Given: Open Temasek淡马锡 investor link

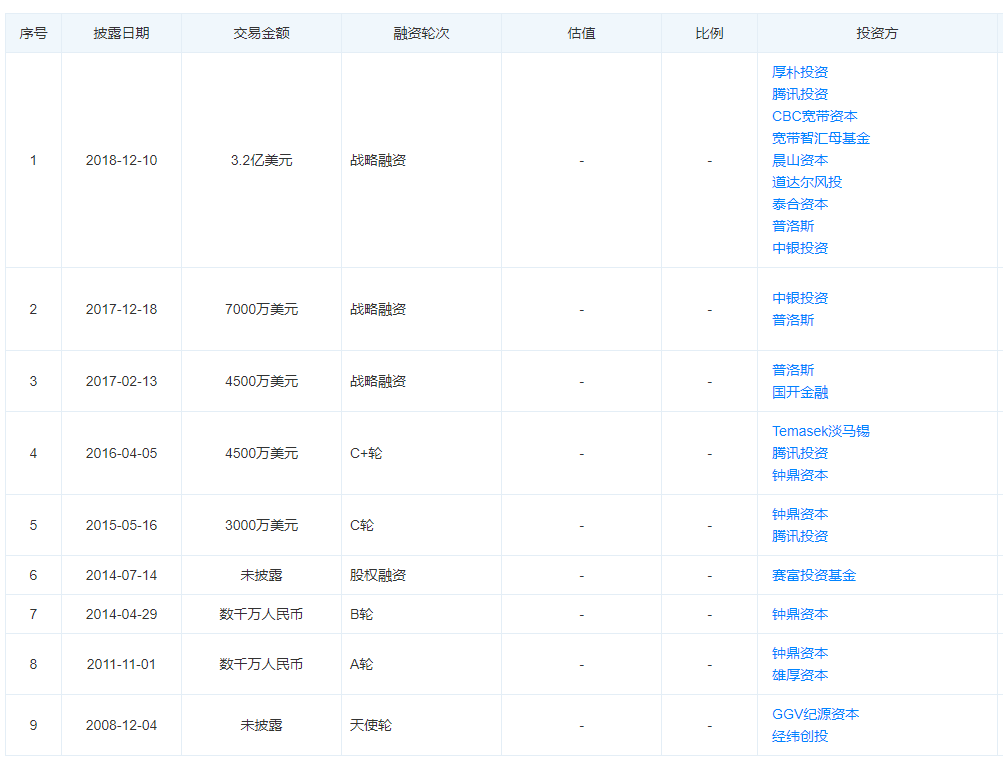Looking at the screenshot, I should click(x=821, y=431).
